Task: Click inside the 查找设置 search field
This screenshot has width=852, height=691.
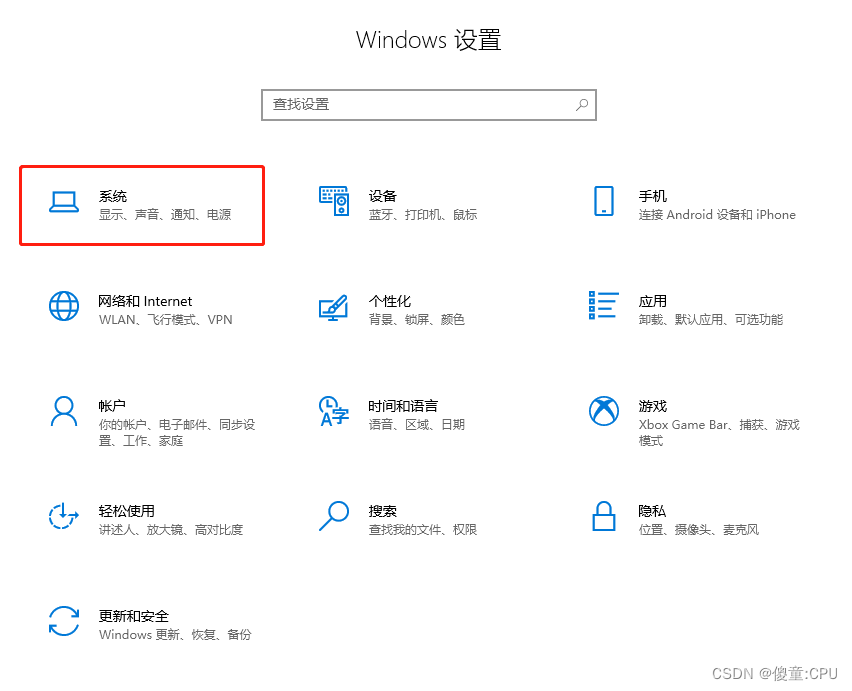Action: pos(429,105)
